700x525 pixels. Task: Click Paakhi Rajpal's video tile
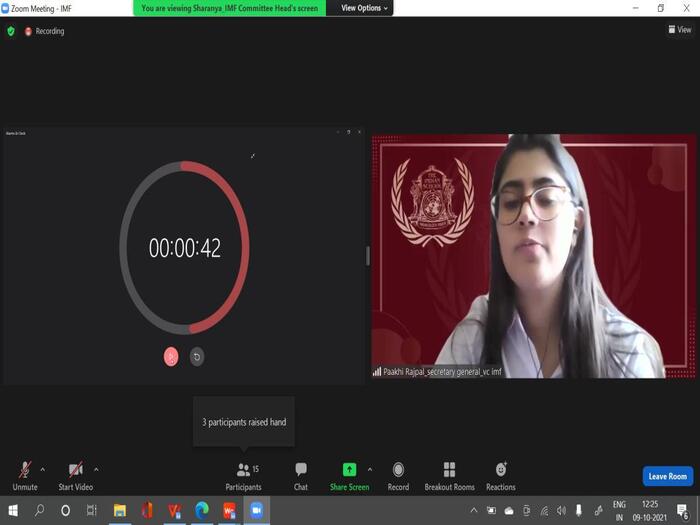click(x=533, y=256)
